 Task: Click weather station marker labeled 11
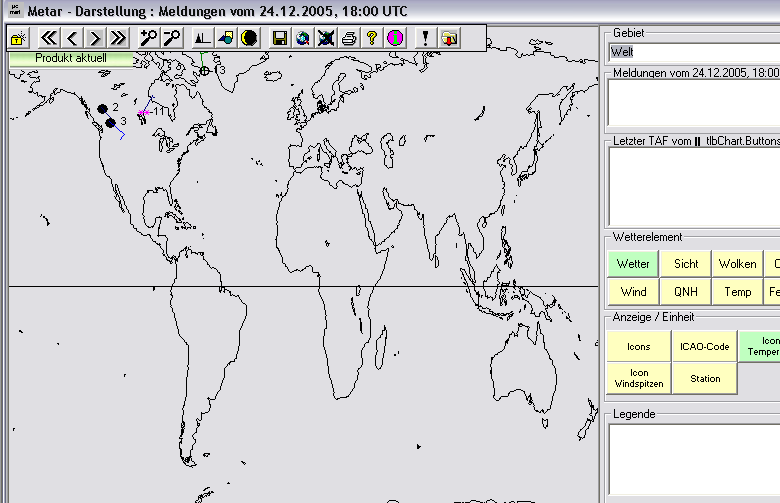click(x=144, y=113)
